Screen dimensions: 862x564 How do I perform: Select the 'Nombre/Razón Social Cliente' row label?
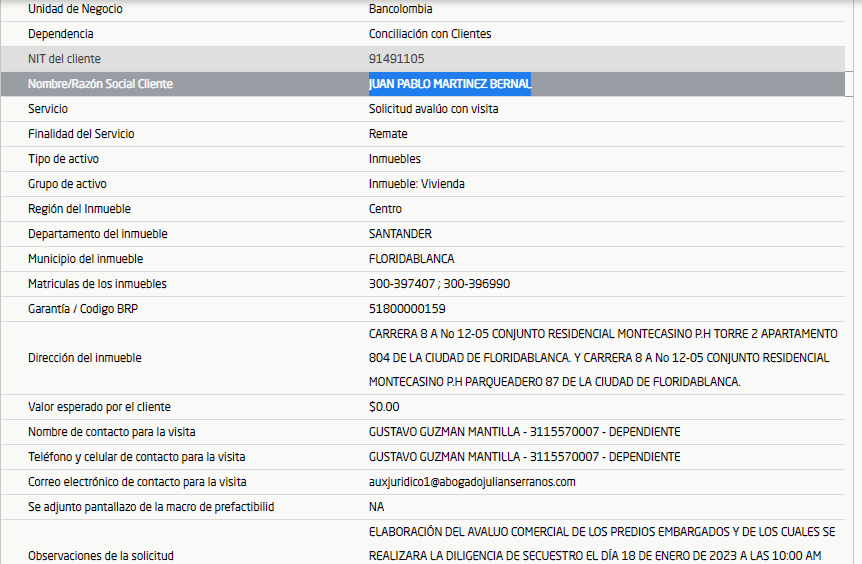100,84
